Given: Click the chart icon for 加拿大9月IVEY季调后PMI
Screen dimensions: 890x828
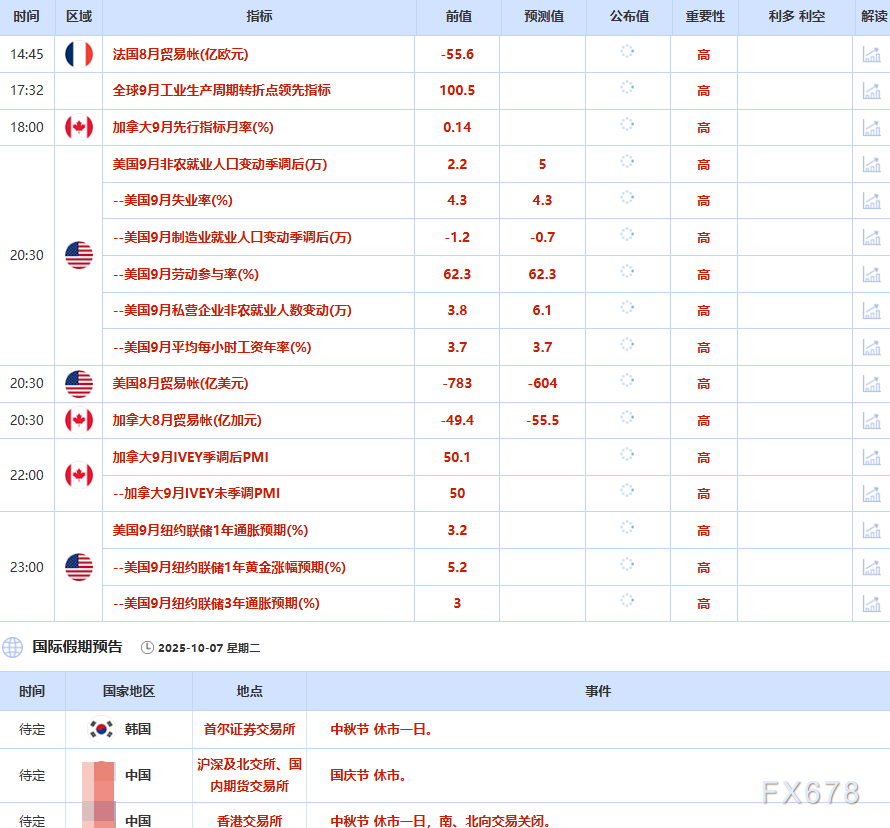Looking at the screenshot, I should 869,457.
